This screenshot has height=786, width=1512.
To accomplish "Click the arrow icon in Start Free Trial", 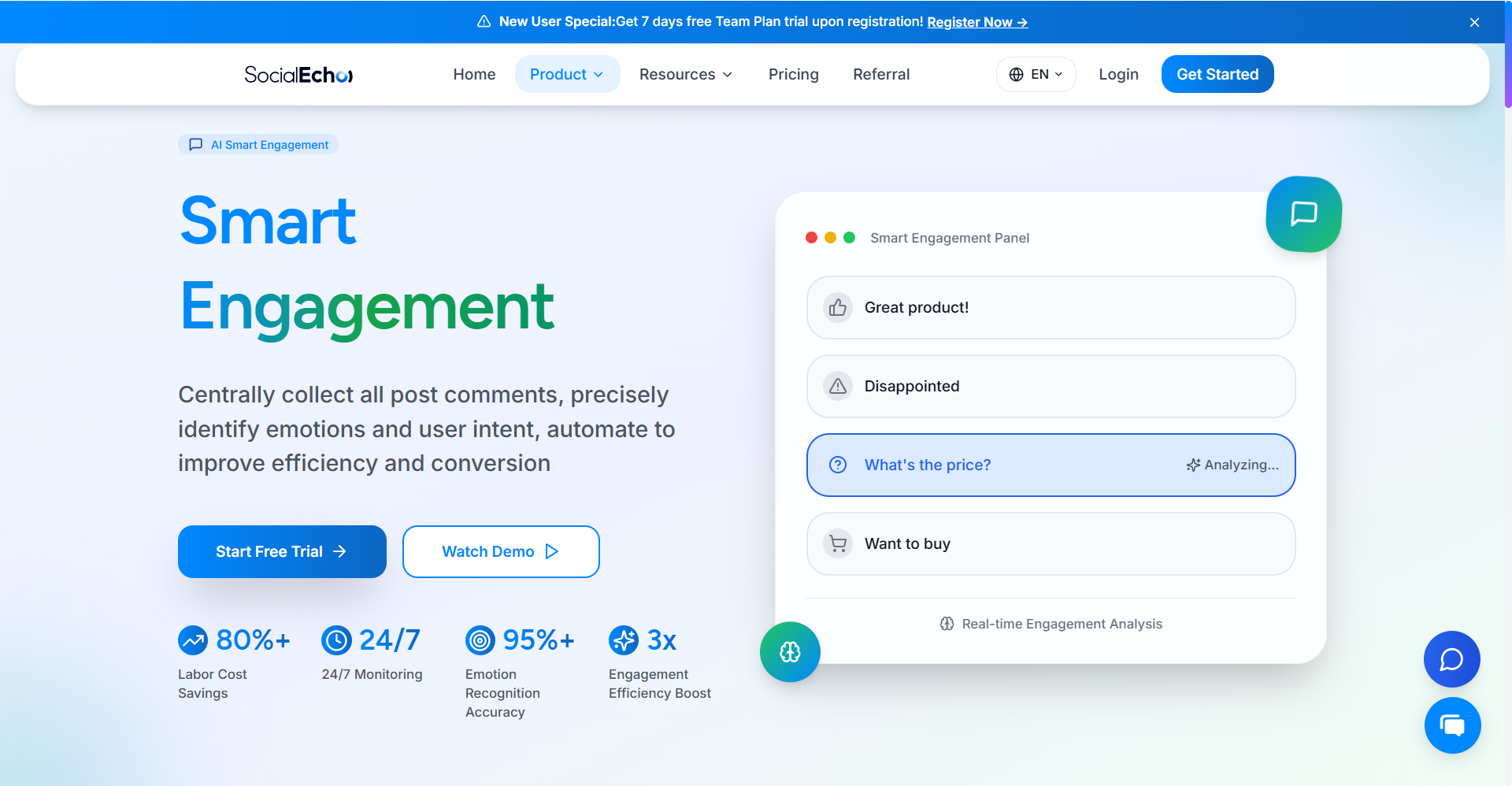I will tap(339, 551).
